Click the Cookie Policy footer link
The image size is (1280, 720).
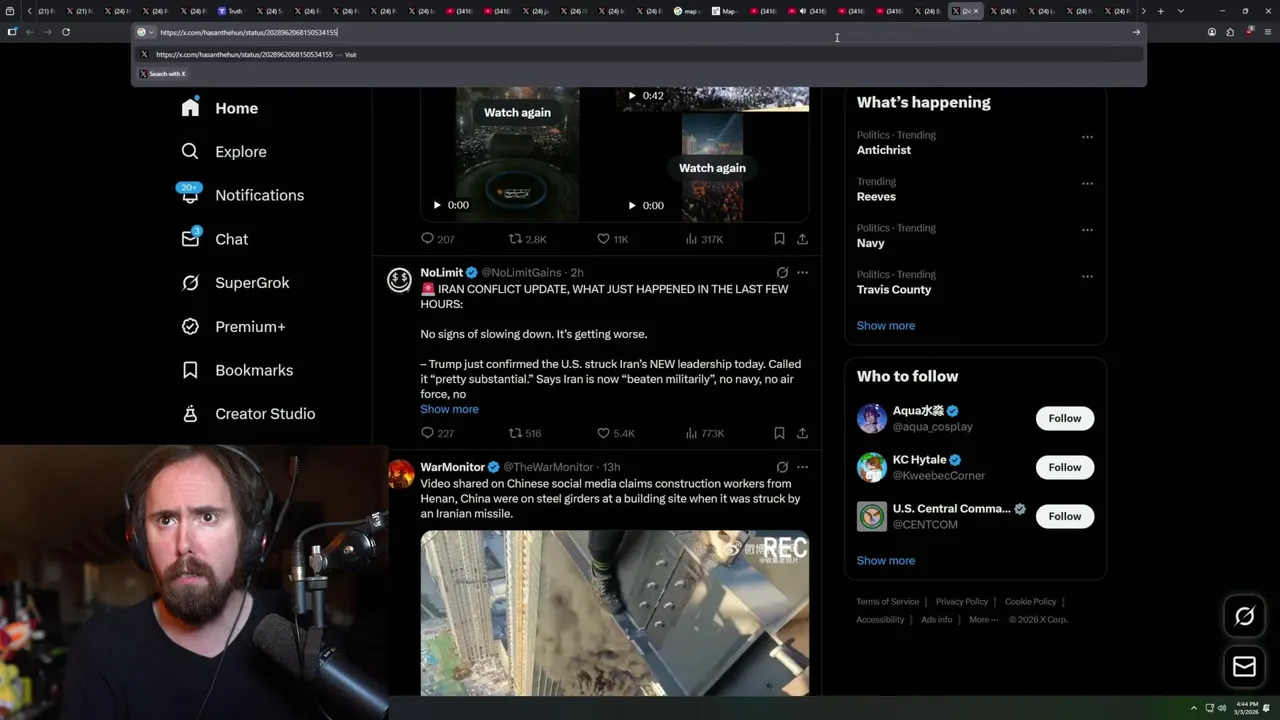pos(1030,602)
